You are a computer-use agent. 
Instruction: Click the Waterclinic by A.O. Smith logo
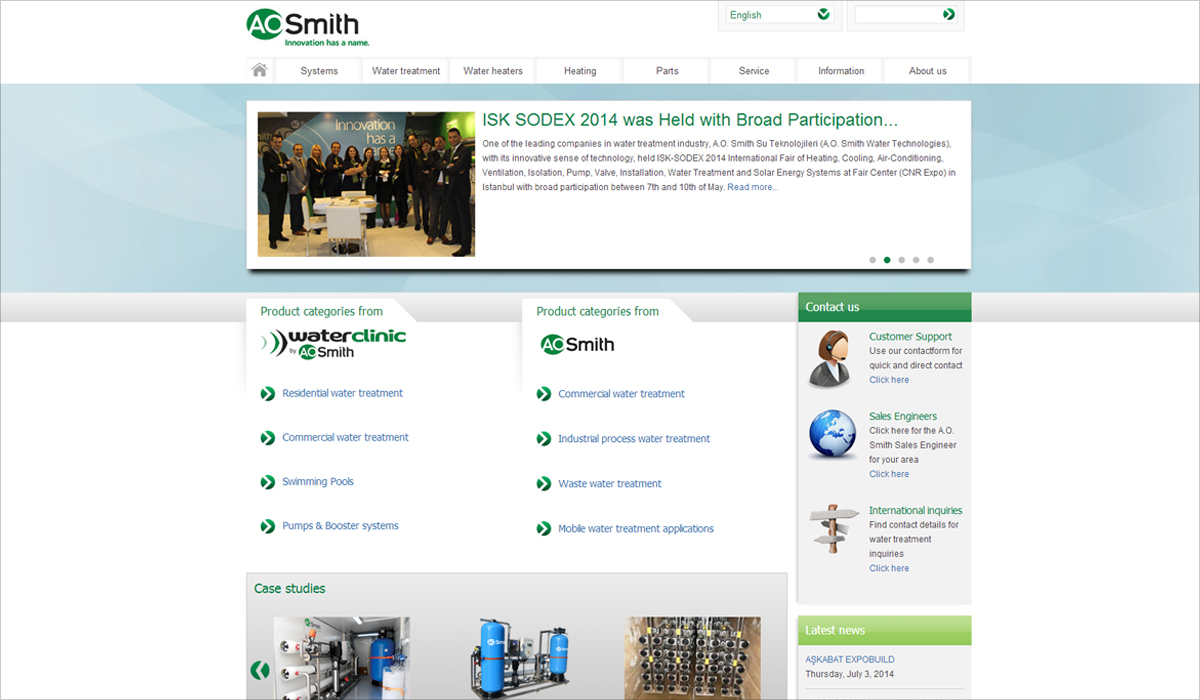pos(334,344)
